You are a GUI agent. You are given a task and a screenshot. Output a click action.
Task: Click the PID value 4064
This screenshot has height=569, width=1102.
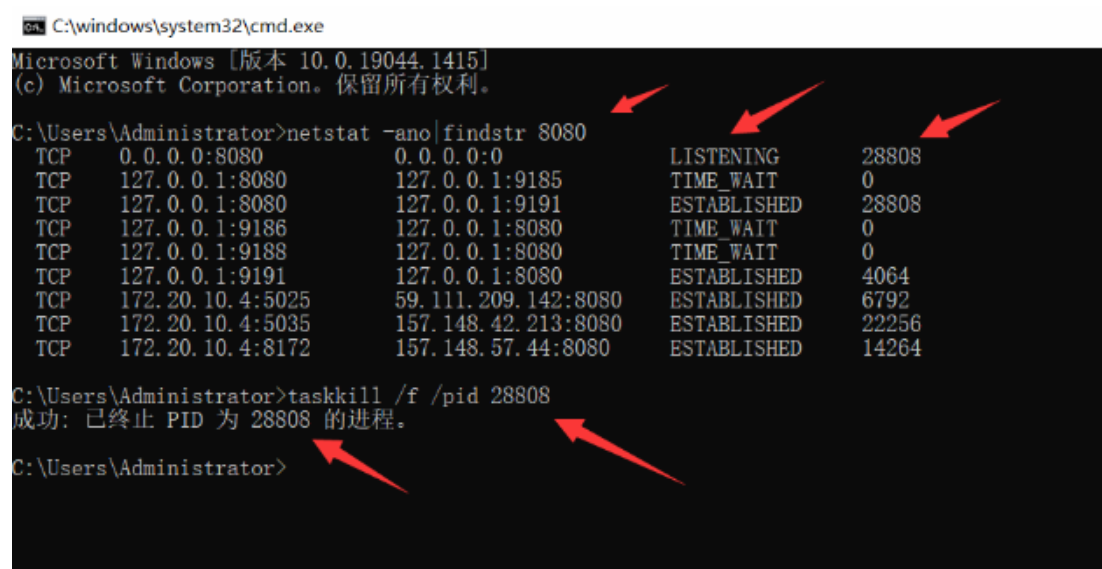point(885,277)
